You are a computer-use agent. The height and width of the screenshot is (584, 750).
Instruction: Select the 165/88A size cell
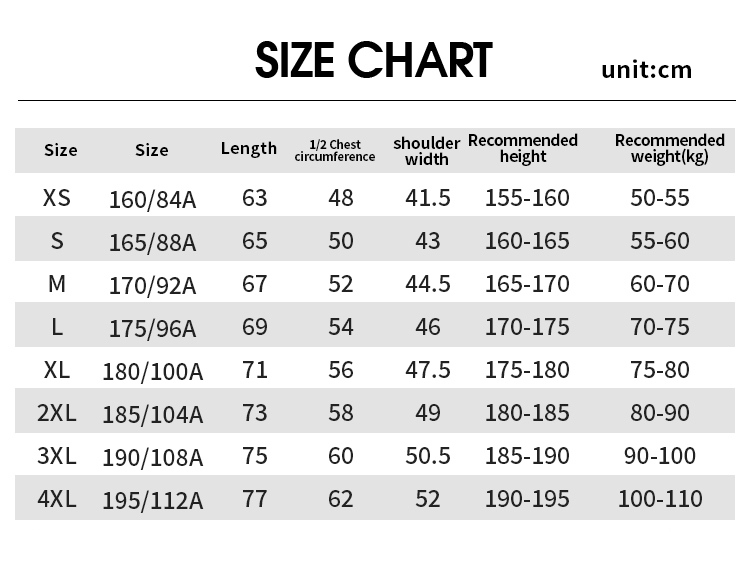pos(153,242)
